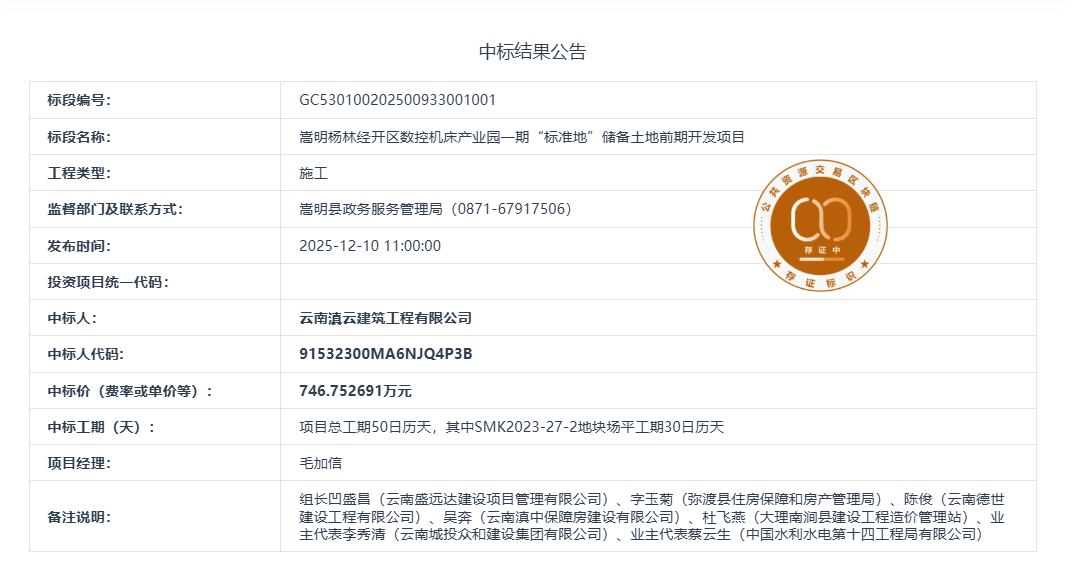The height and width of the screenshot is (572, 1072).
Task: Click the 中标人代码 row label
Action: pyautogui.click(x=86, y=354)
